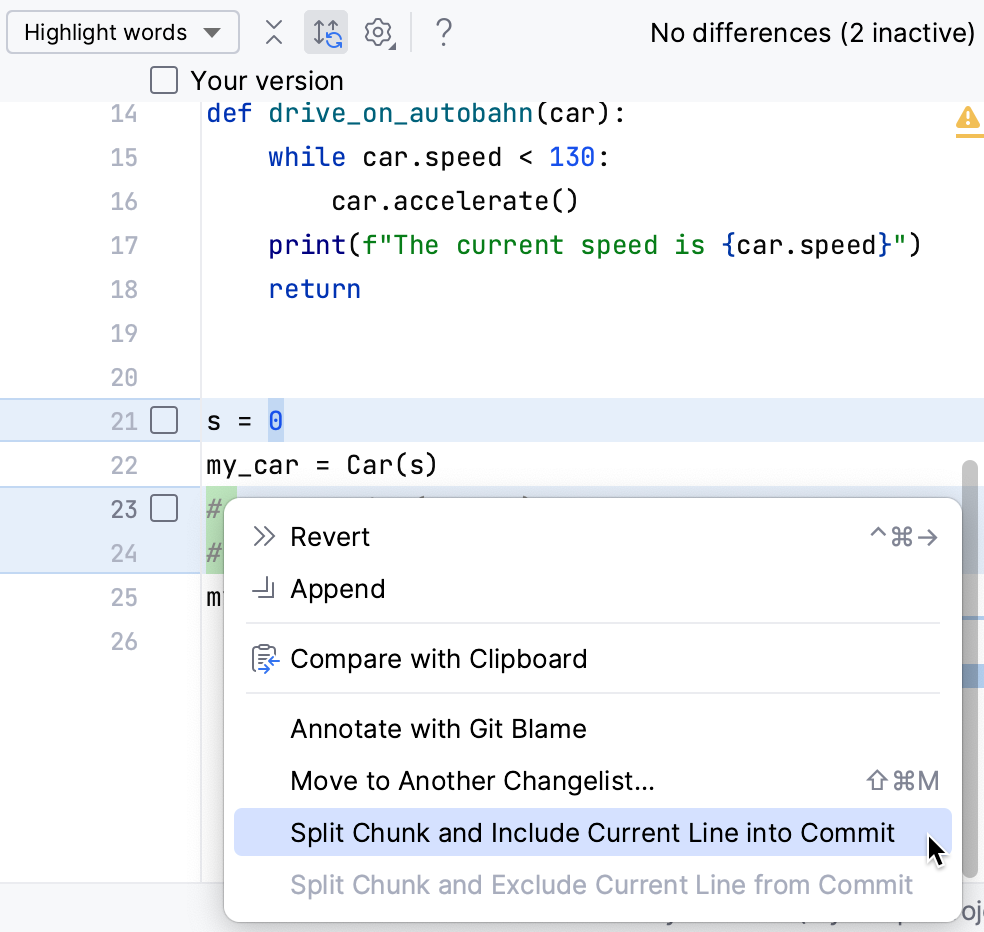Open help using the question mark icon
This screenshot has height=932, width=984.
441,31
